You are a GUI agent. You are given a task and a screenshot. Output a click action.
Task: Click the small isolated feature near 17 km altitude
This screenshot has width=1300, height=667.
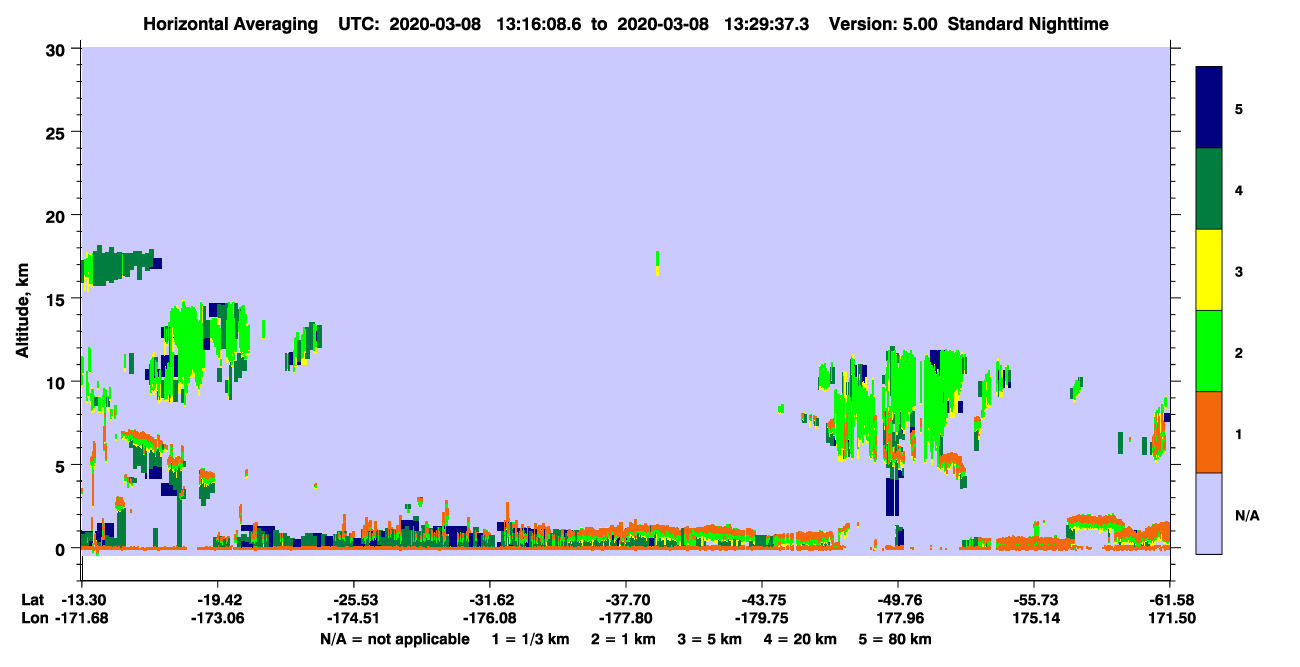tap(657, 263)
